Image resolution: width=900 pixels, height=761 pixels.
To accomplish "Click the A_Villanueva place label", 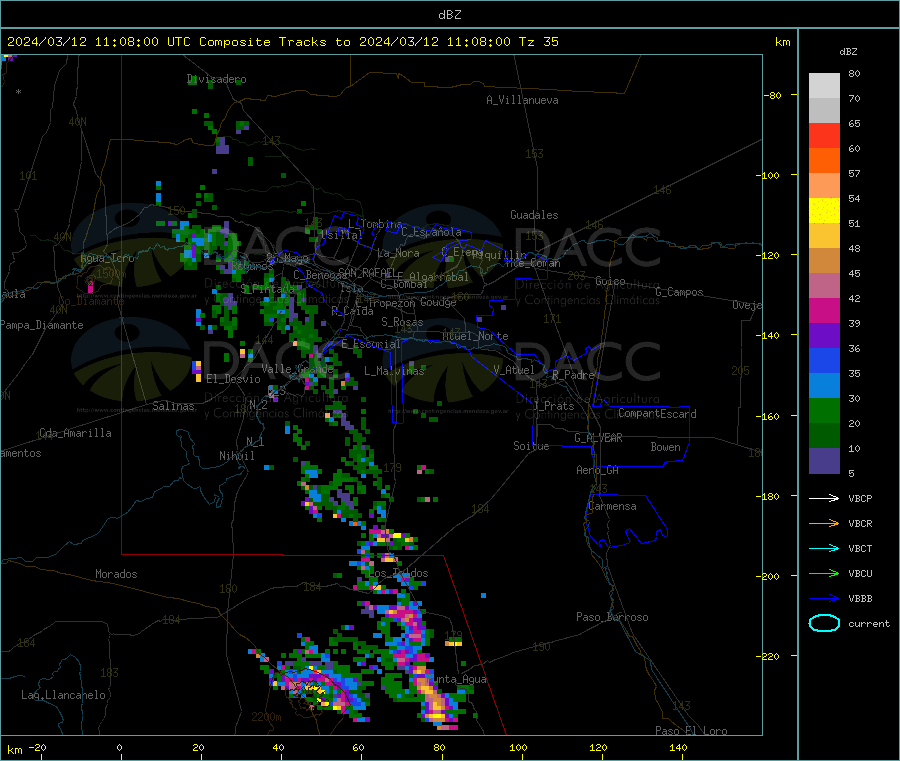I will pos(522,100).
